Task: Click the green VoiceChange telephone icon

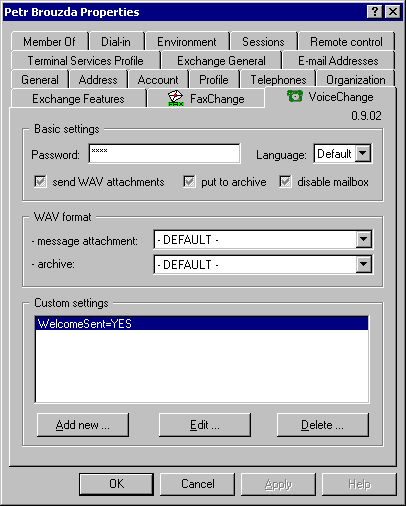Action: click(x=295, y=96)
